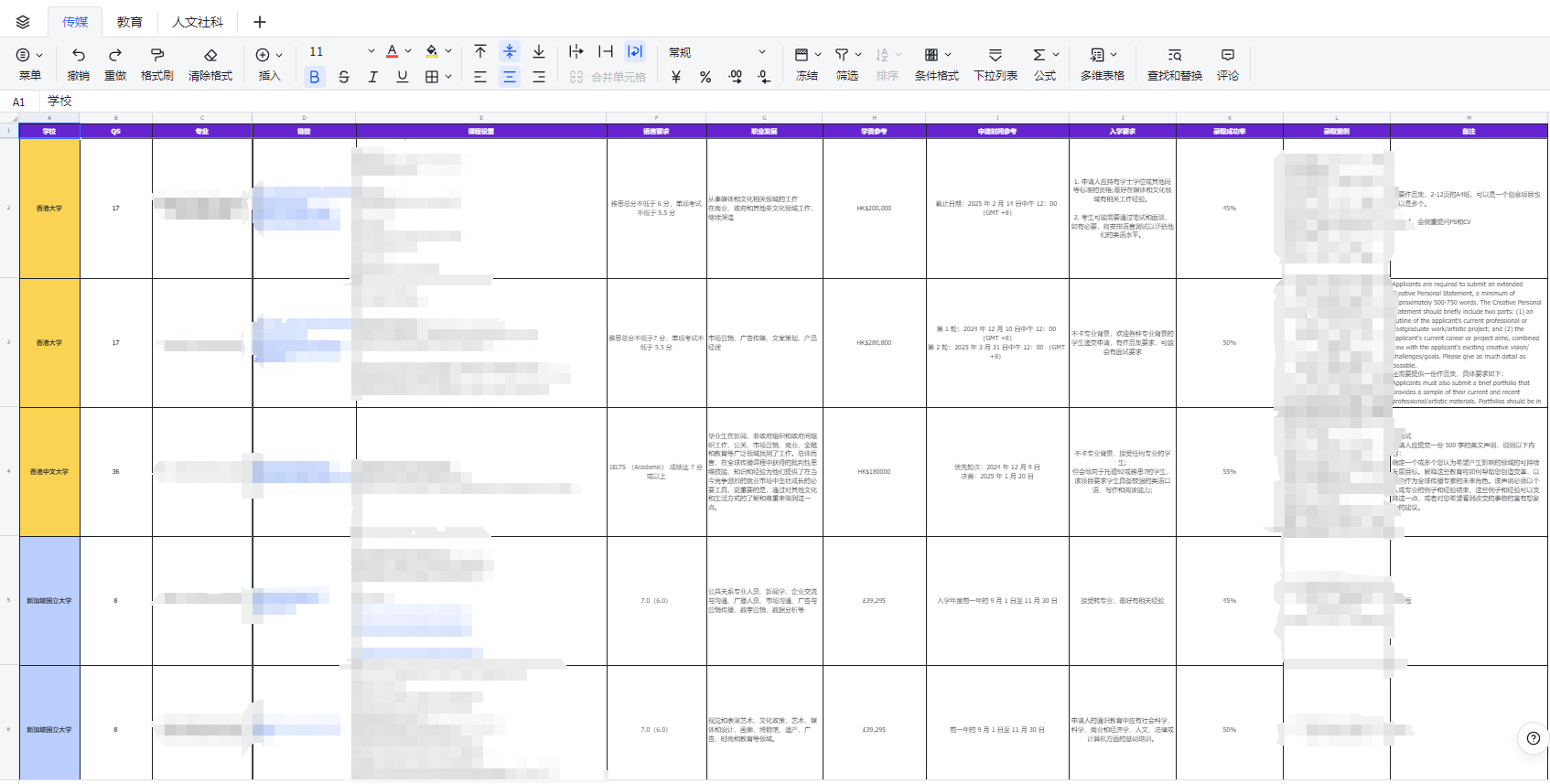Image resolution: width=1550 pixels, height=784 pixels.
Task: Switch to the 人文社科 sheet tab
Action: point(198,22)
